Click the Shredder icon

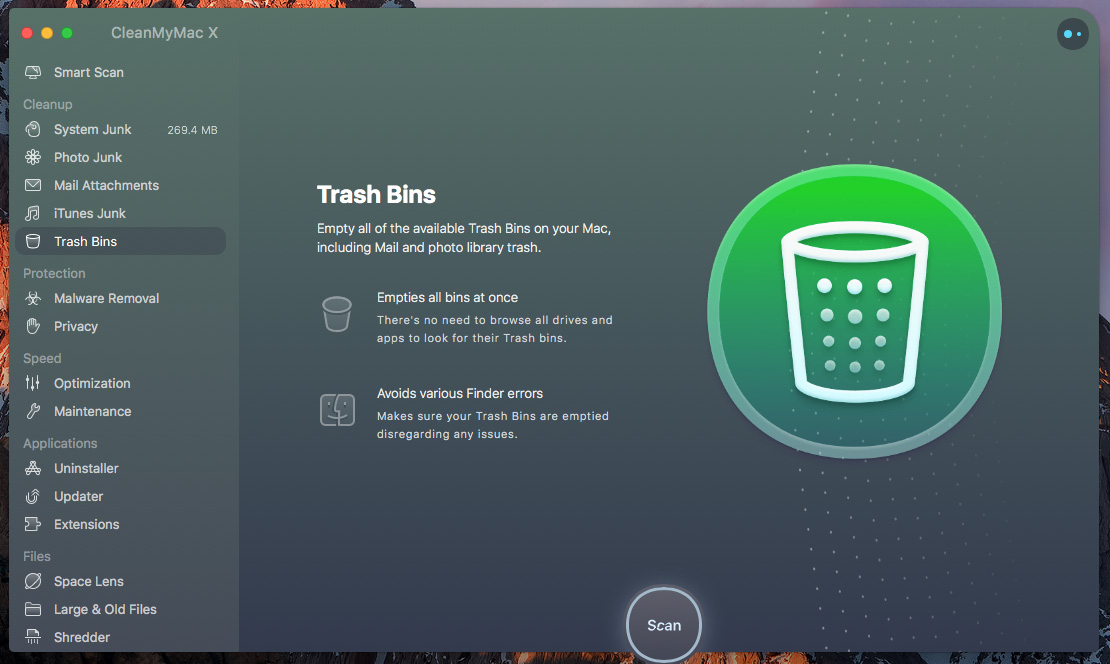pos(33,637)
